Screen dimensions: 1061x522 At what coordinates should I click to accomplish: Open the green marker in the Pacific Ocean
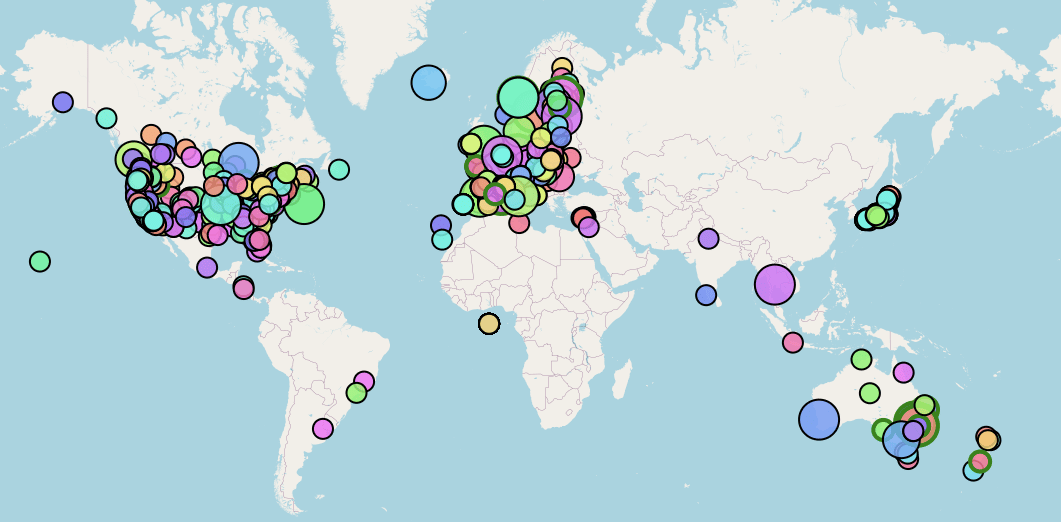40,261
